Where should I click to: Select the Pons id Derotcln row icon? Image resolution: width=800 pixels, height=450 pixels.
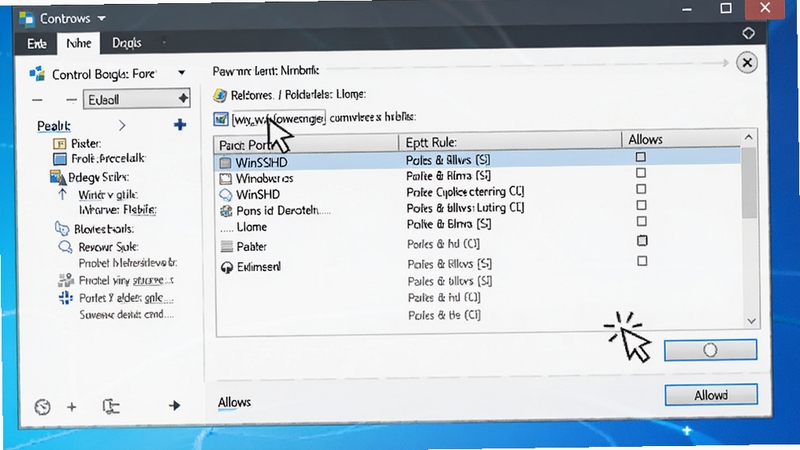point(226,211)
